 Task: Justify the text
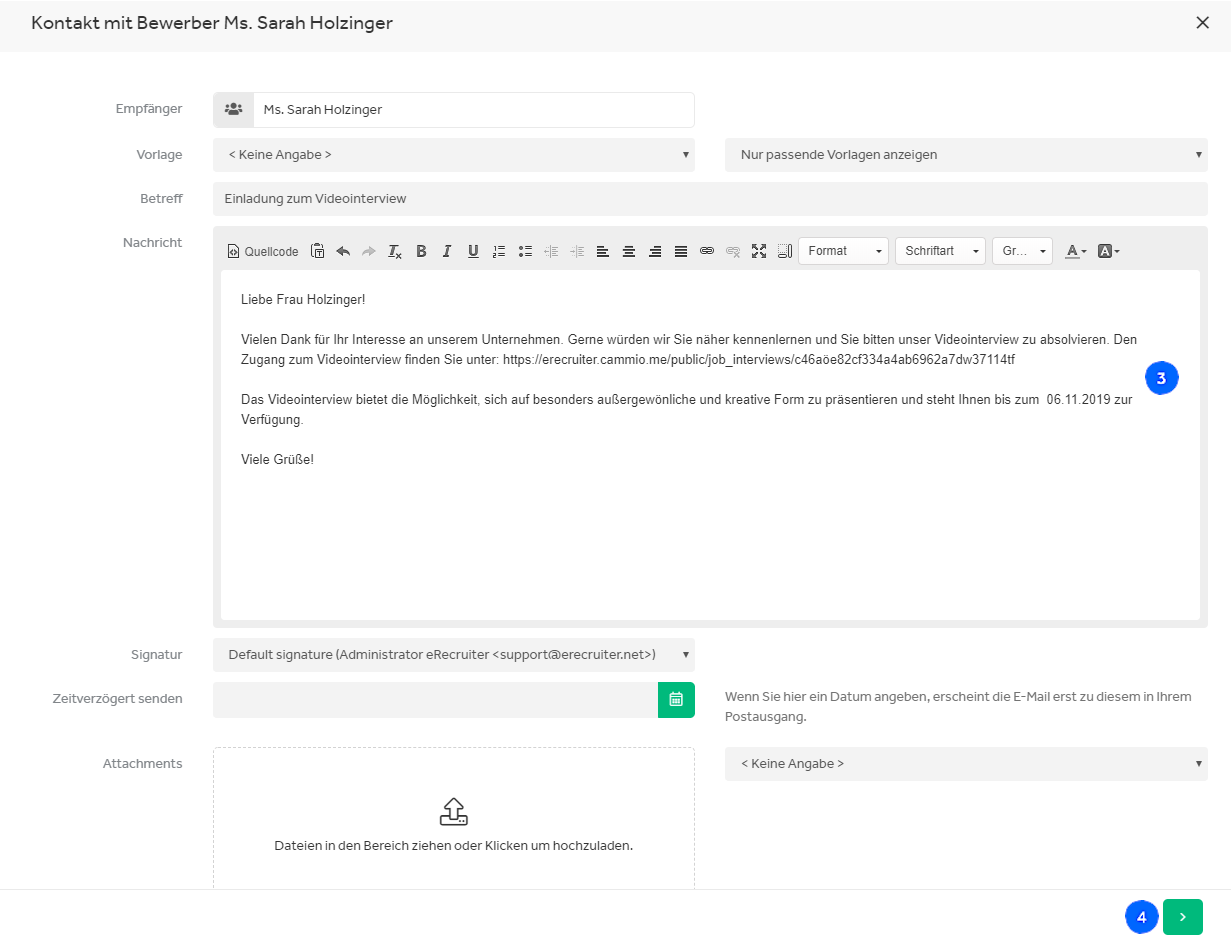(x=681, y=251)
